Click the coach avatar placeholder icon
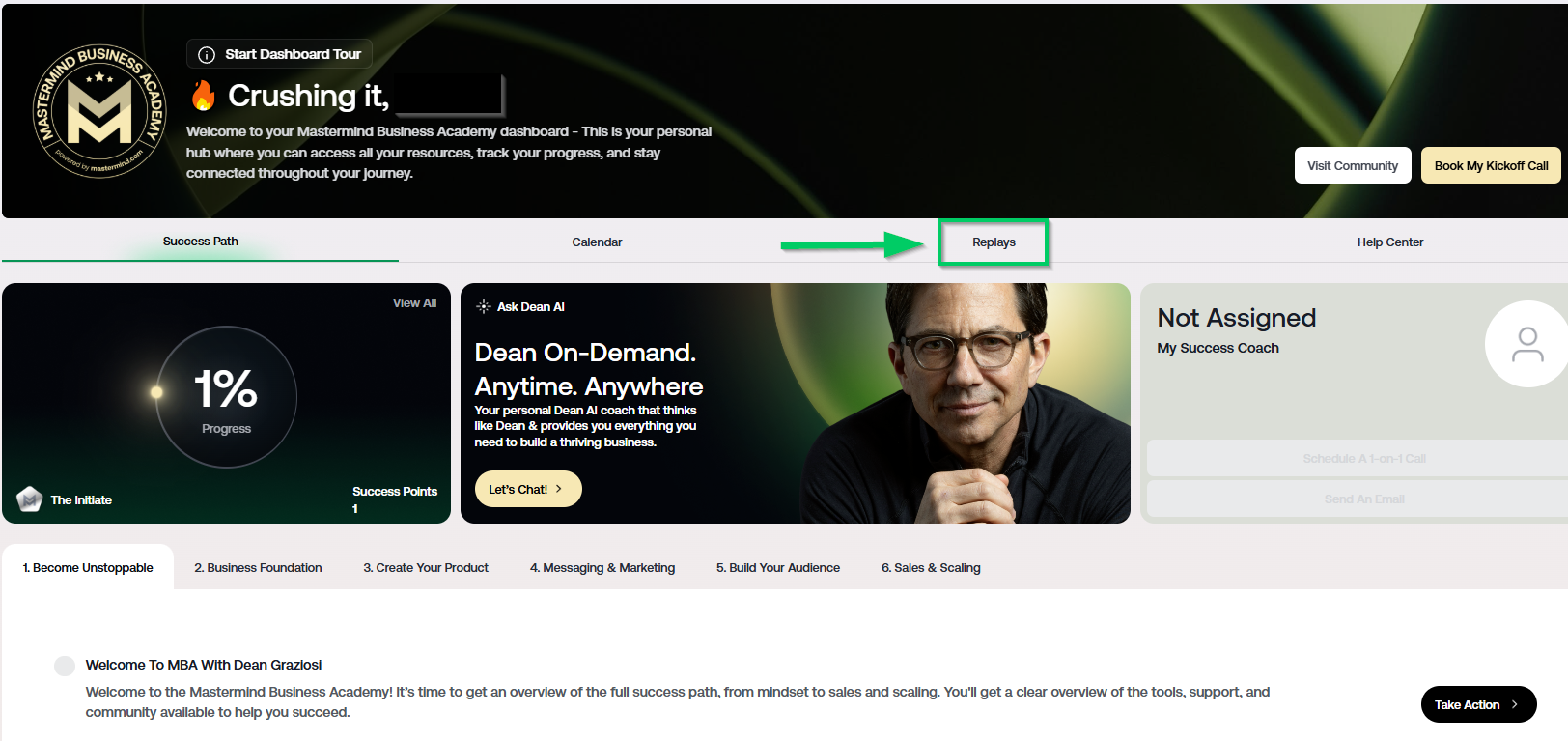Screen dimensions: 1568x741 click(x=1527, y=344)
